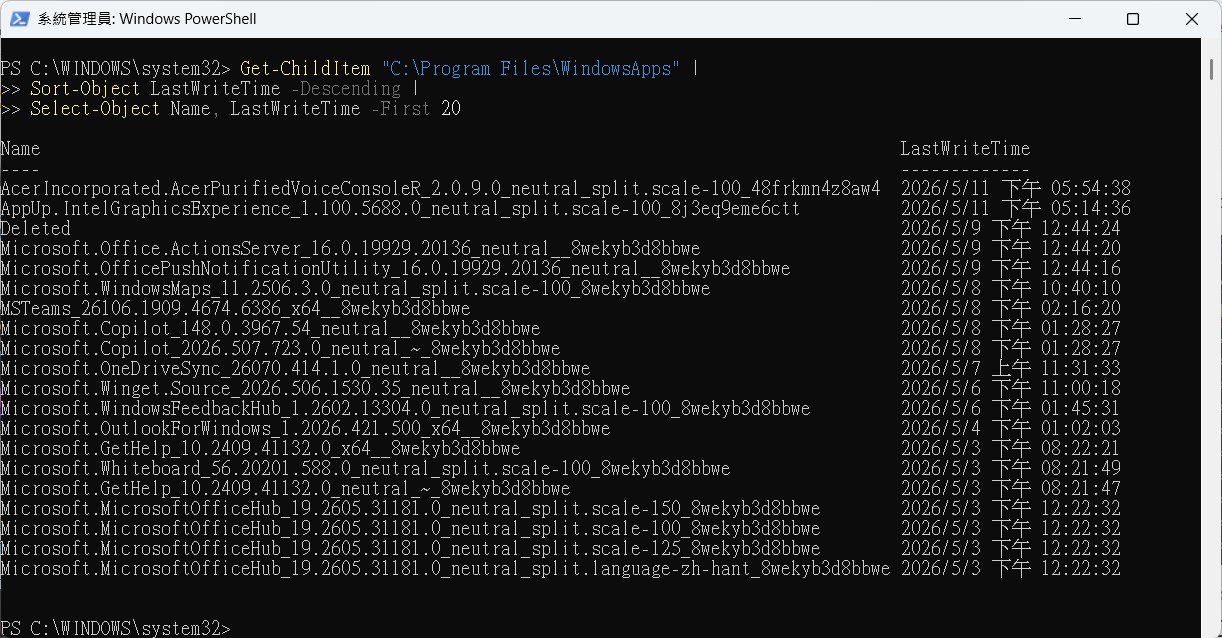This screenshot has width=1222, height=638.
Task: Select the Microsoft.Copilot_148.0.3967.54 entry
Action: 270,328
